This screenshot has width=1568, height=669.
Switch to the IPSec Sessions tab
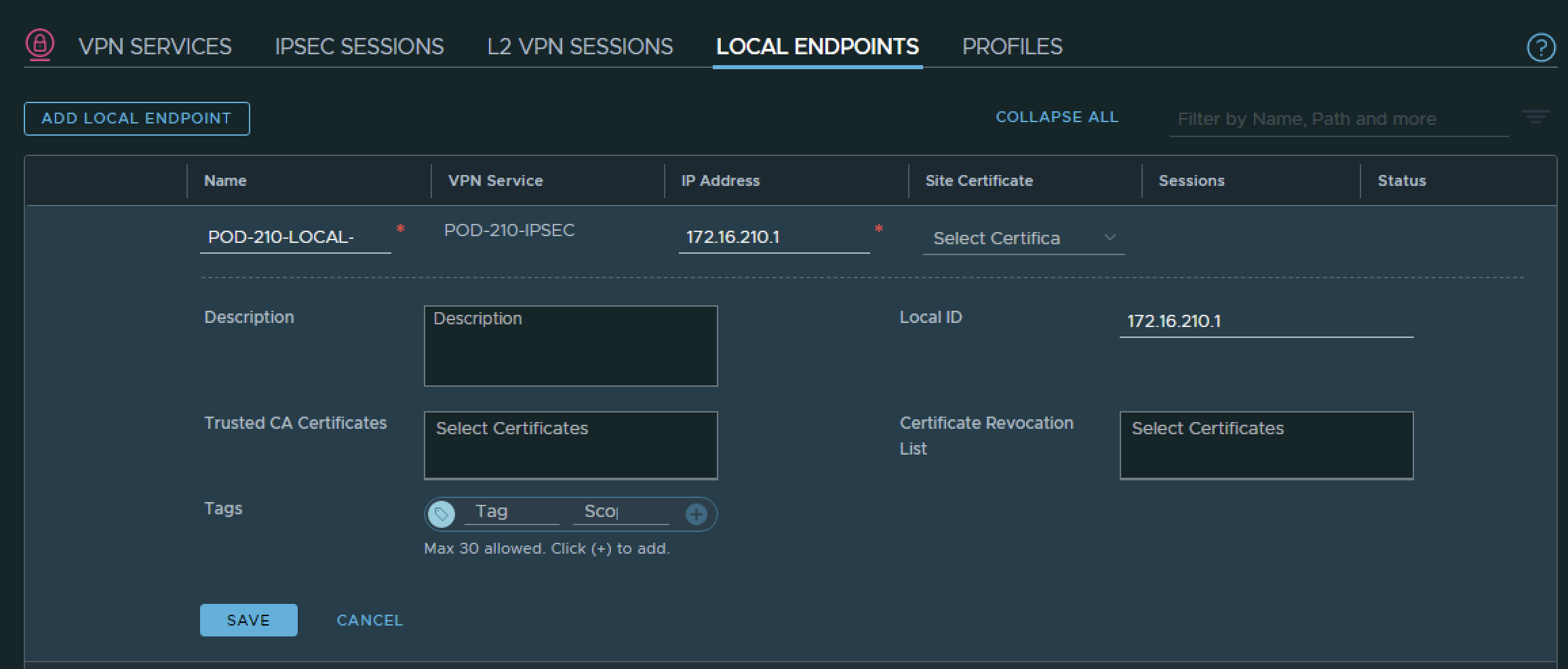[x=359, y=46]
